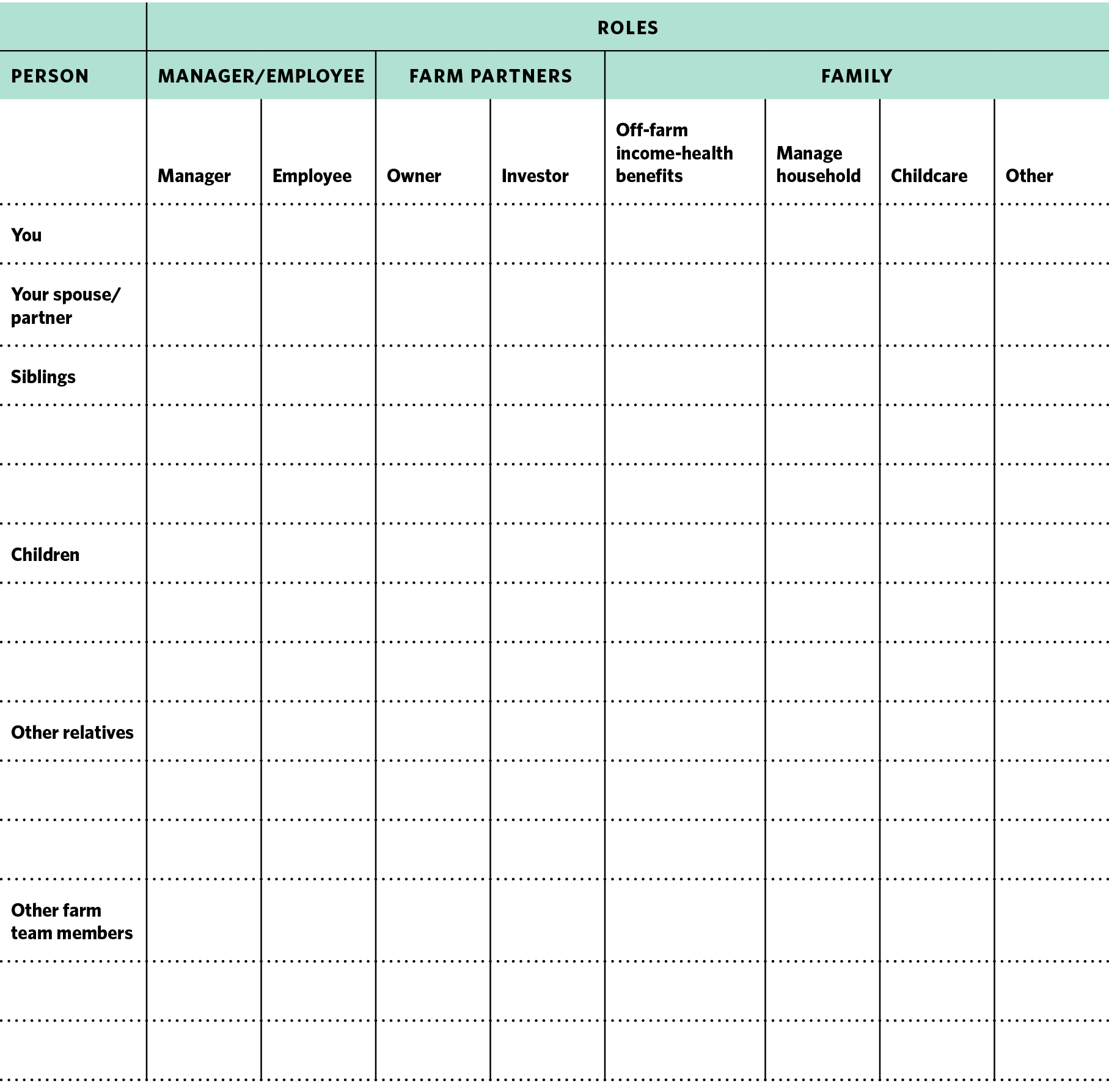1109x1092 pixels.
Task: Click the Manager sub-column label
Action: (194, 176)
